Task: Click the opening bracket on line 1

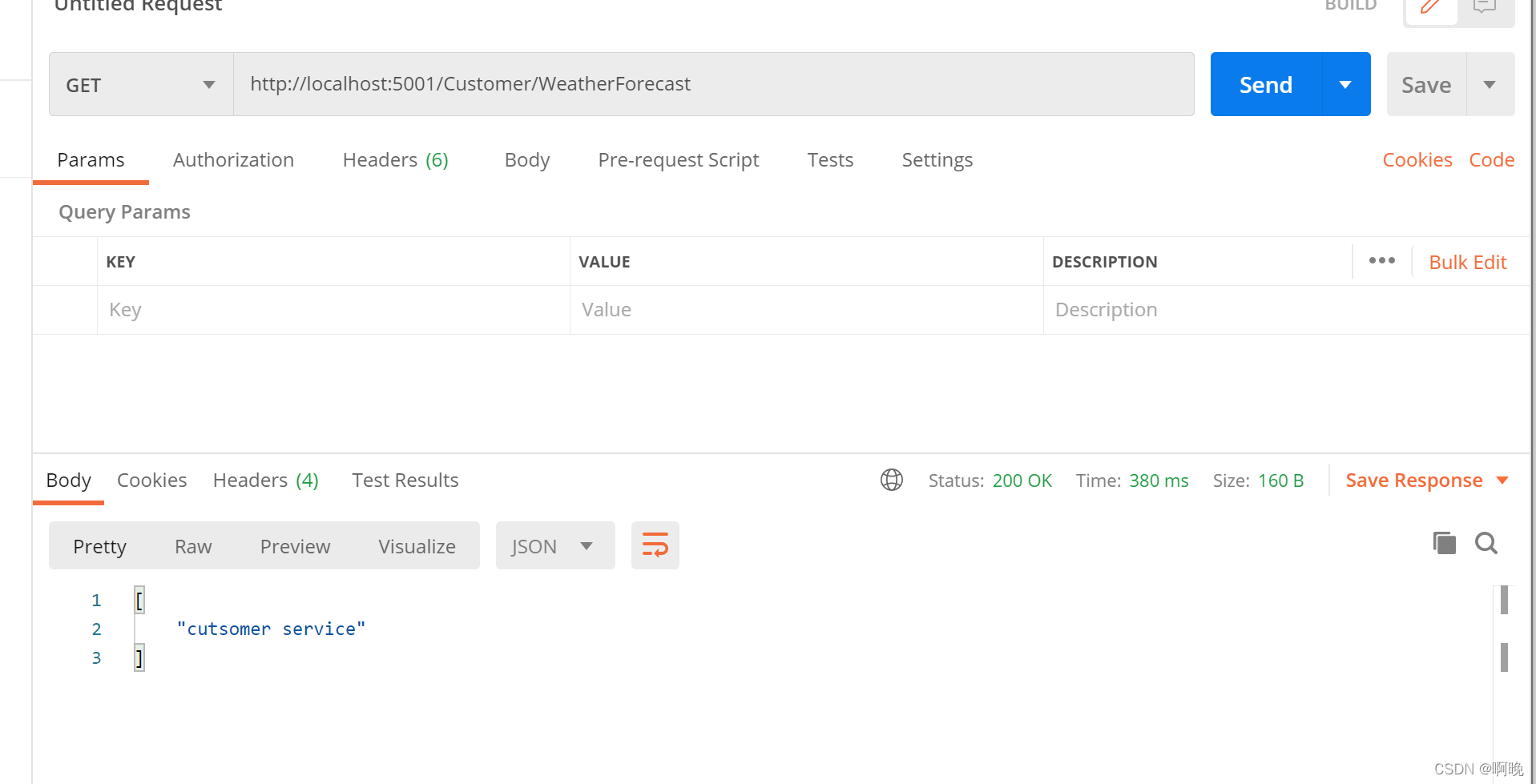Action: click(x=139, y=600)
